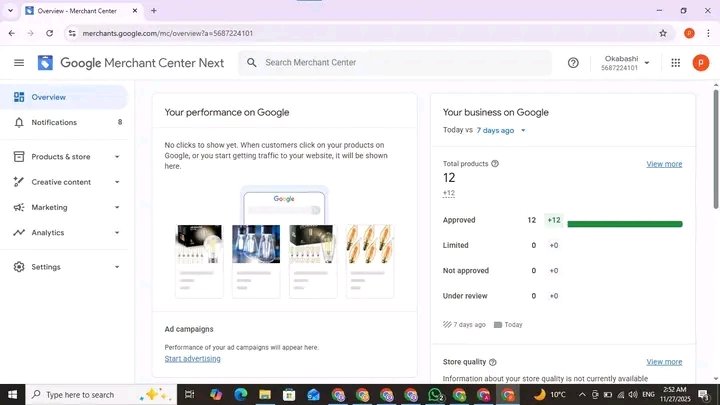This screenshot has width=720, height=405.
Task: Click the Settings gear icon
Action: coord(19,267)
